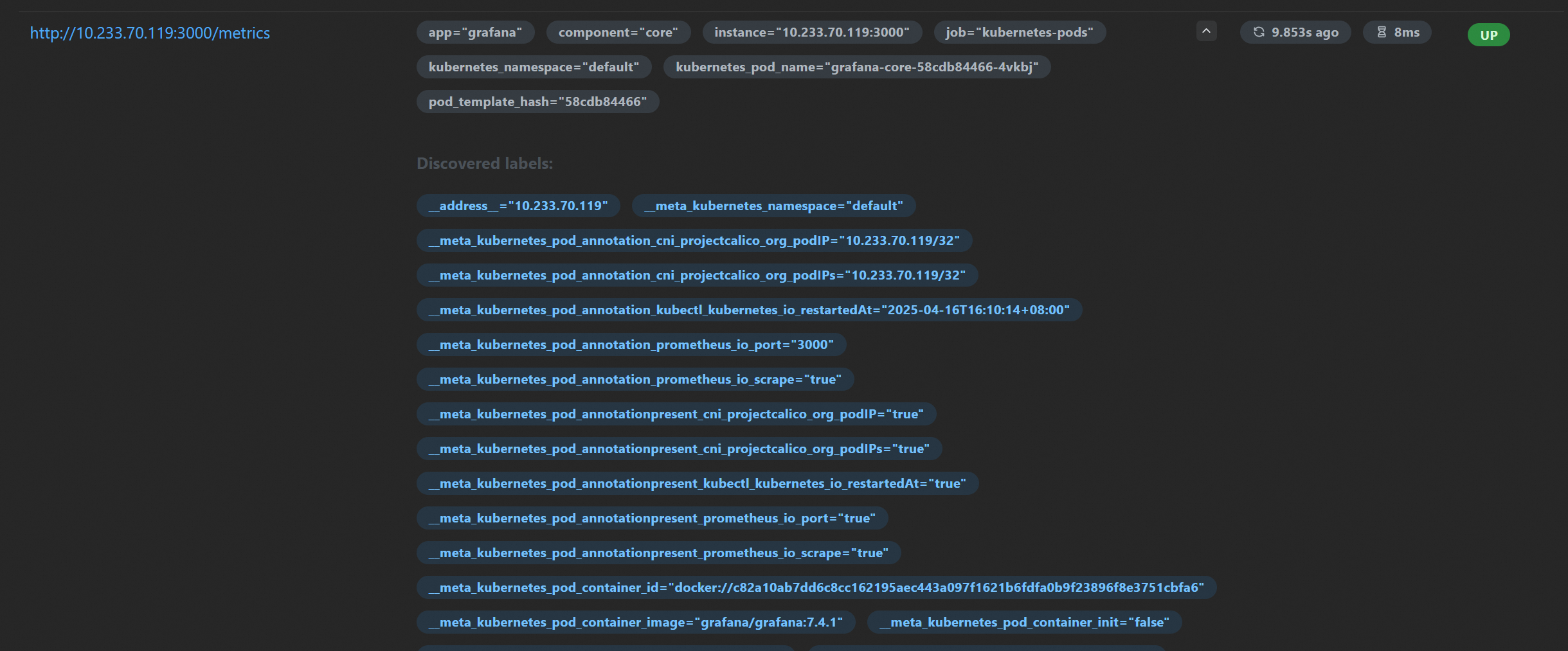Click the app="grafana" label badge

pos(475,32)
